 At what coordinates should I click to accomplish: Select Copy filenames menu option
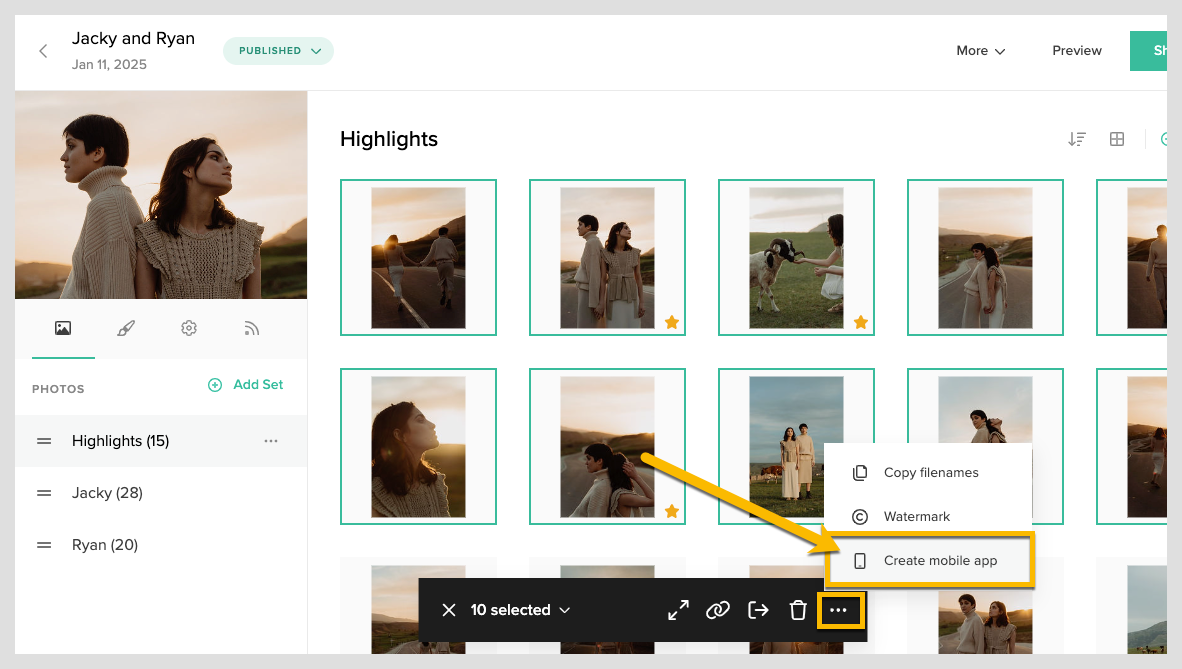click(x=930, y=473)
